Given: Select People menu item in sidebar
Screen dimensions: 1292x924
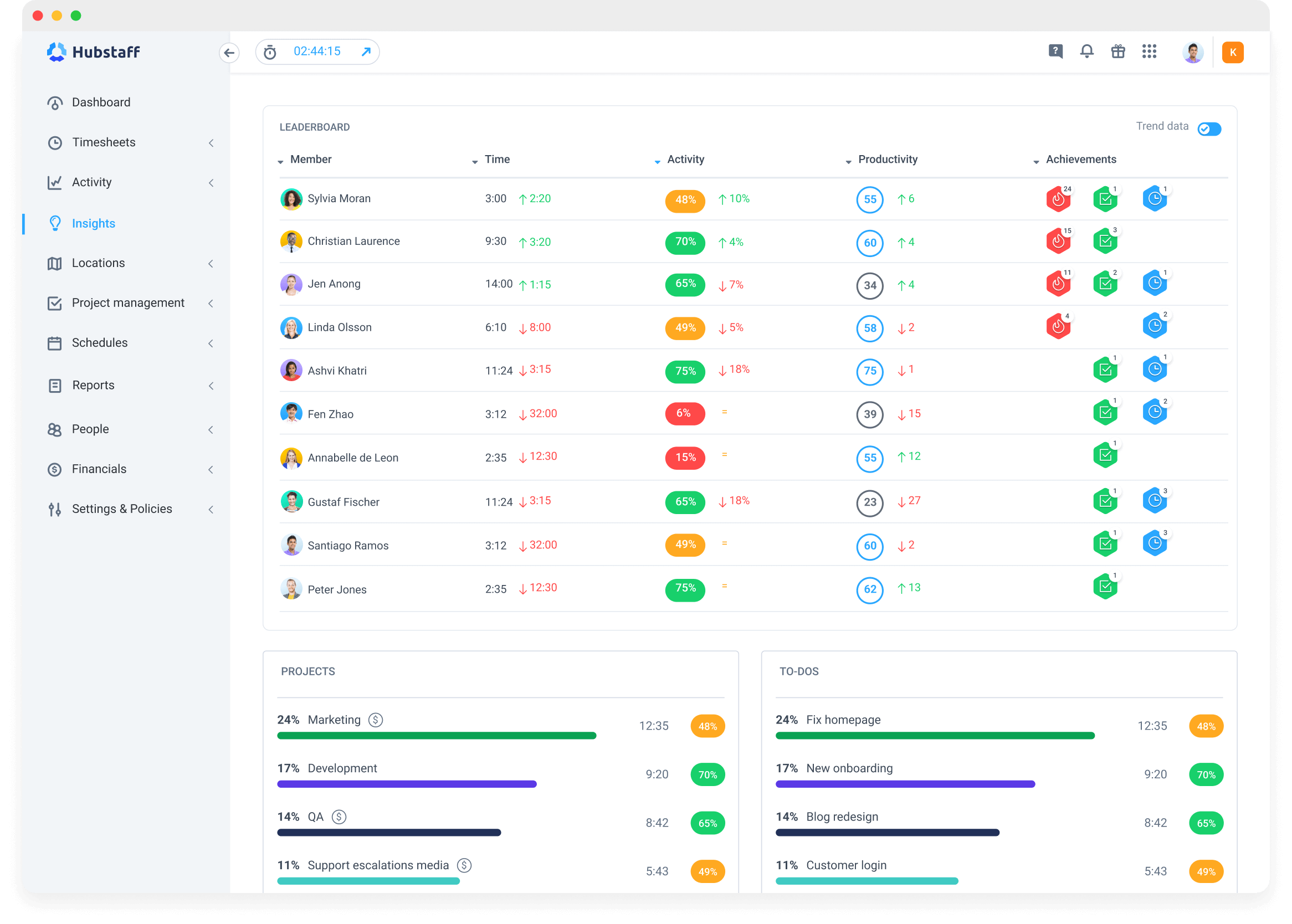Looking at the screenshot, I should 89,428.
